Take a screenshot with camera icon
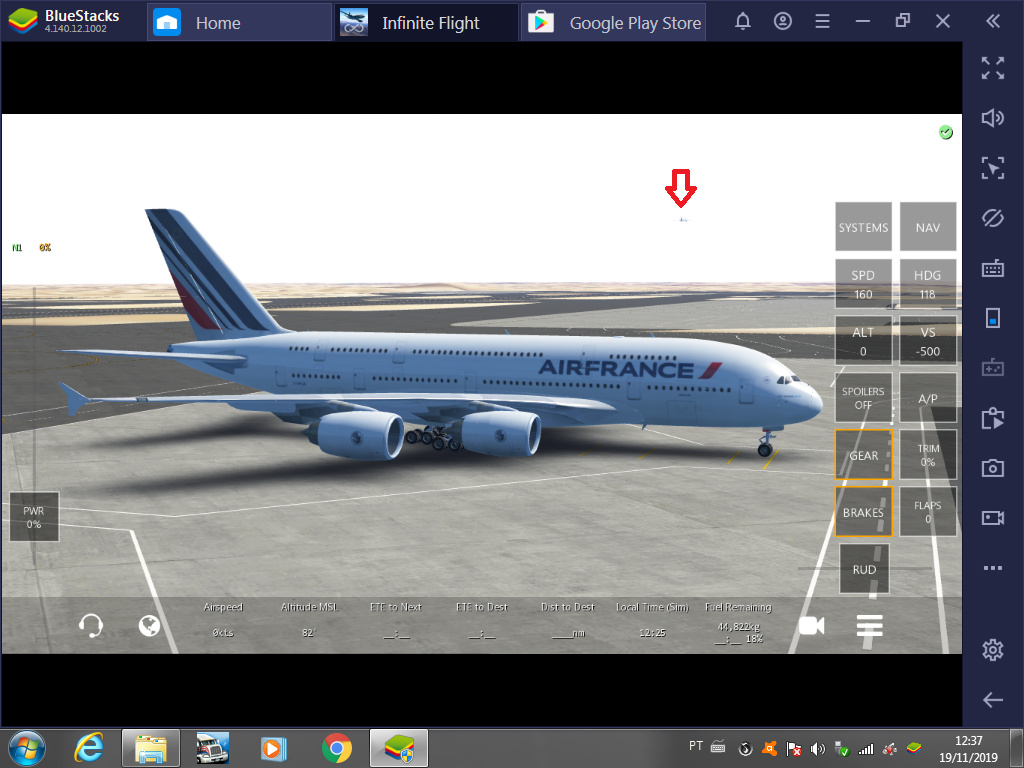The height and width of the screenshot is (768, 1024). (x=993, y=468)
